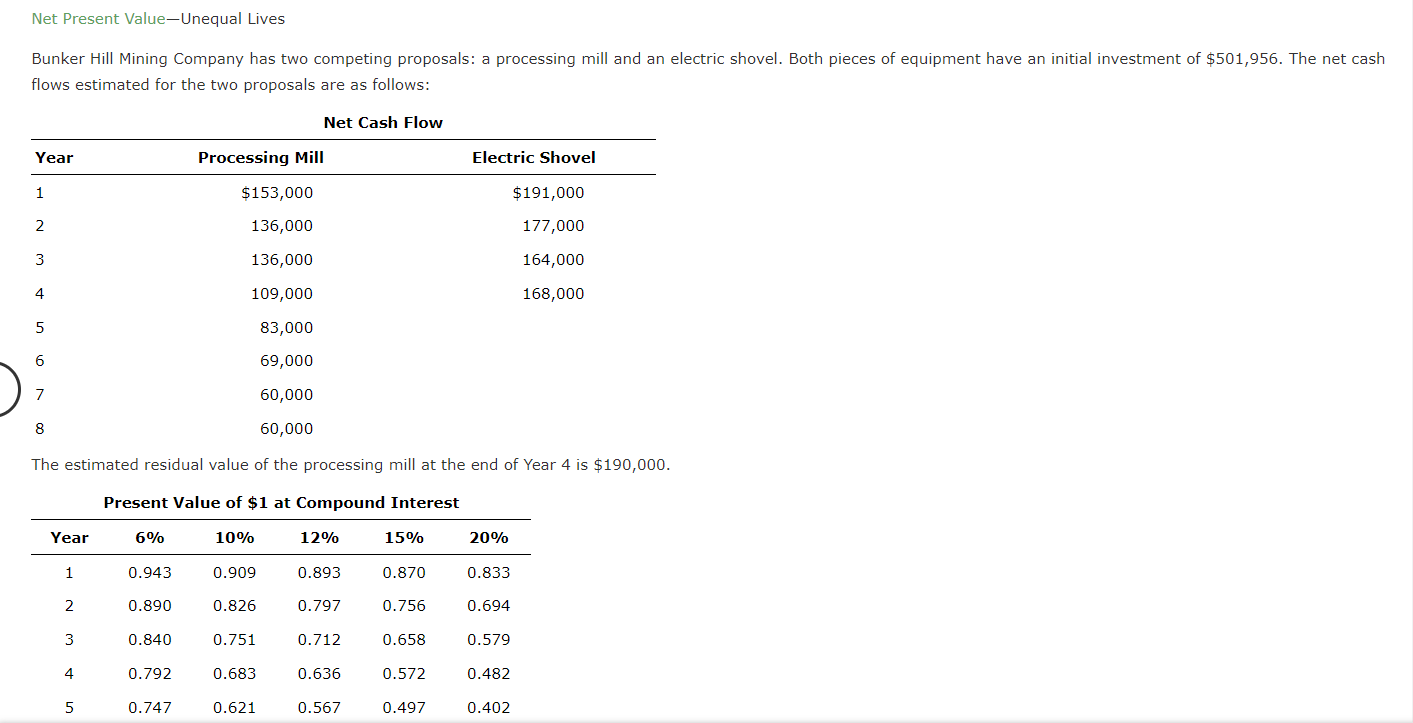This screenshot has width=1413, height=723.
Task: Pick the 0.840 value in the 6% column
Action: click(x=150, y=640)
